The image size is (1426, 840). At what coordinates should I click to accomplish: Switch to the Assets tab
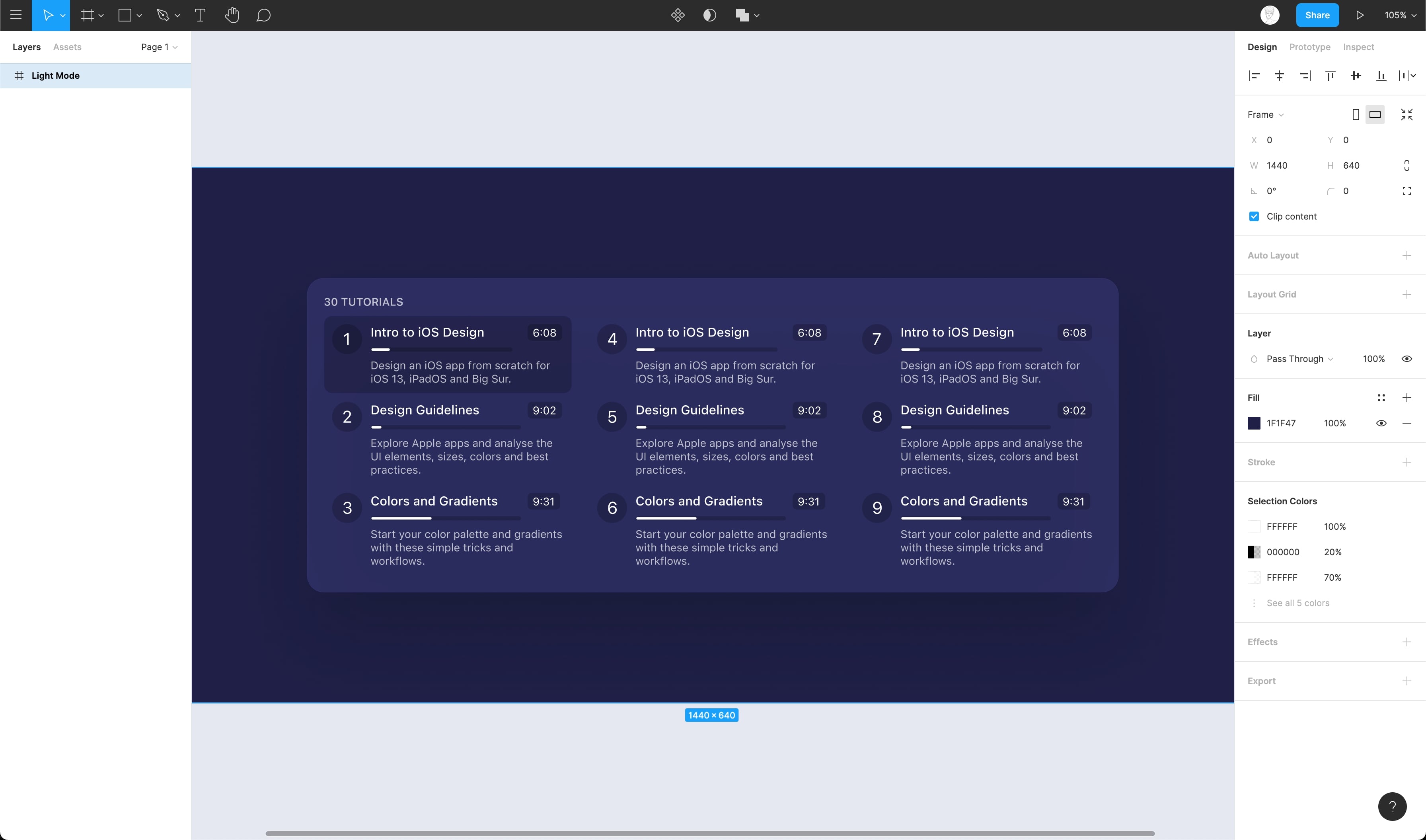[67, 47]
